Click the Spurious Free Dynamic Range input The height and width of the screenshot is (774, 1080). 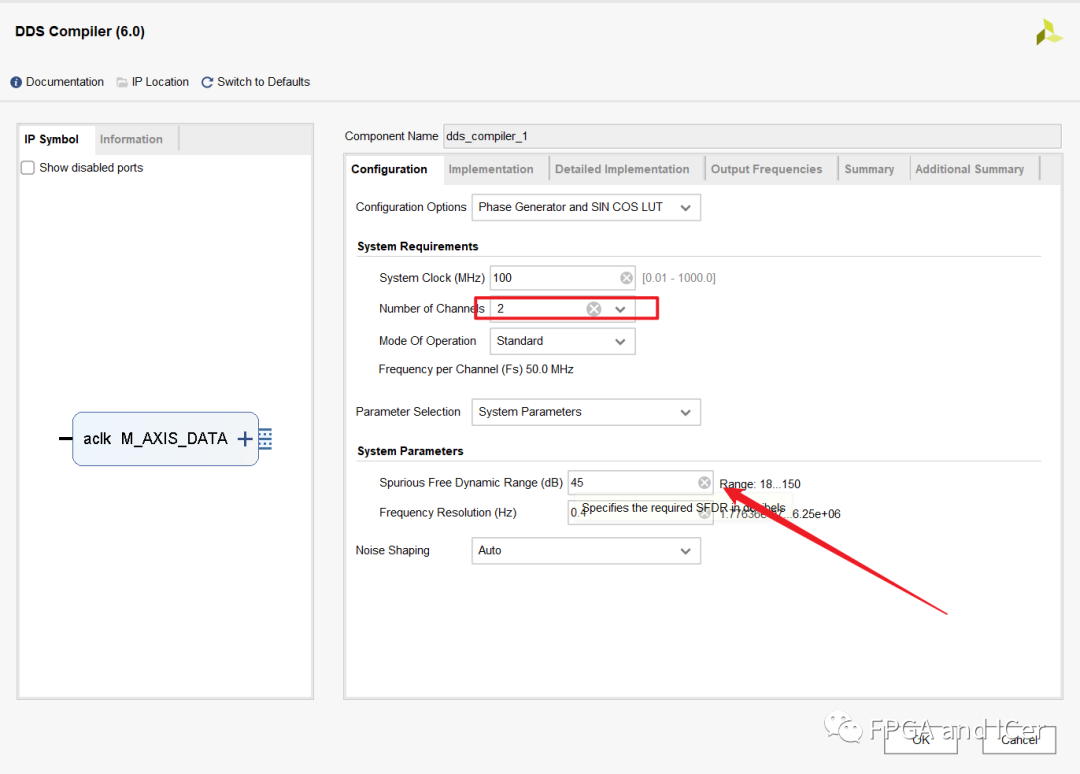point(641,483)
